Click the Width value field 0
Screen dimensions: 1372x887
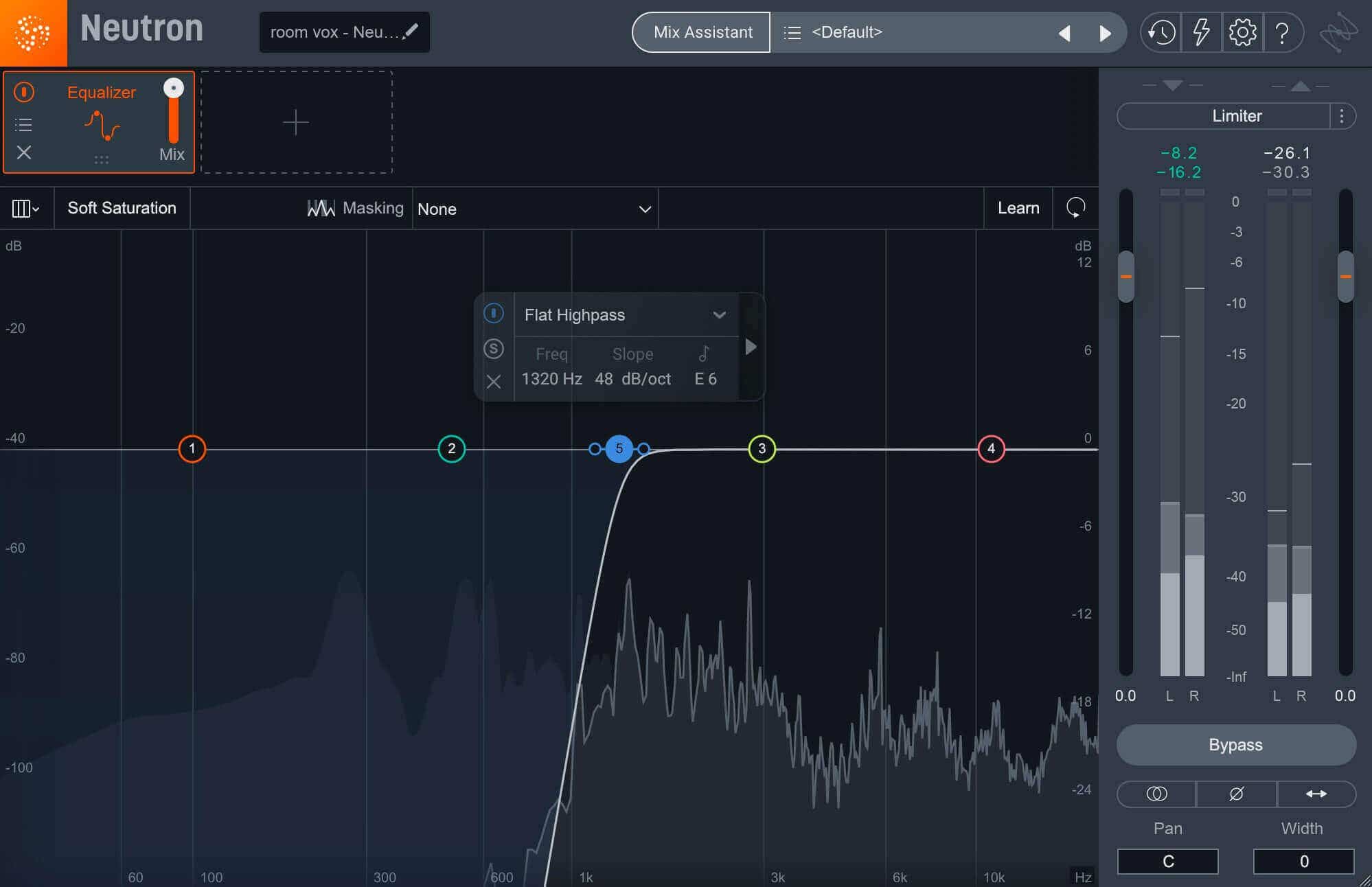click(1304, 862)
